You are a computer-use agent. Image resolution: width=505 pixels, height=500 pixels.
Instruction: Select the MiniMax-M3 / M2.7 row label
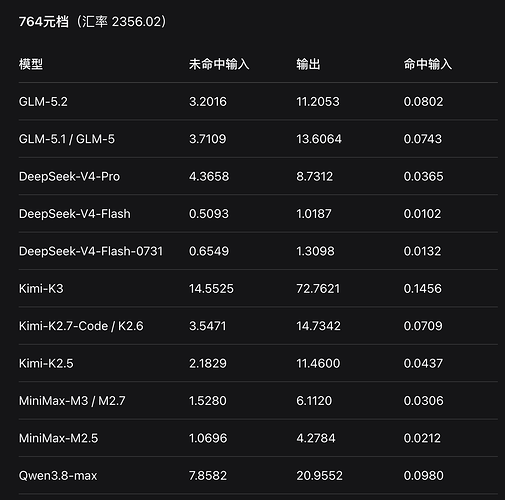point(72,401)
